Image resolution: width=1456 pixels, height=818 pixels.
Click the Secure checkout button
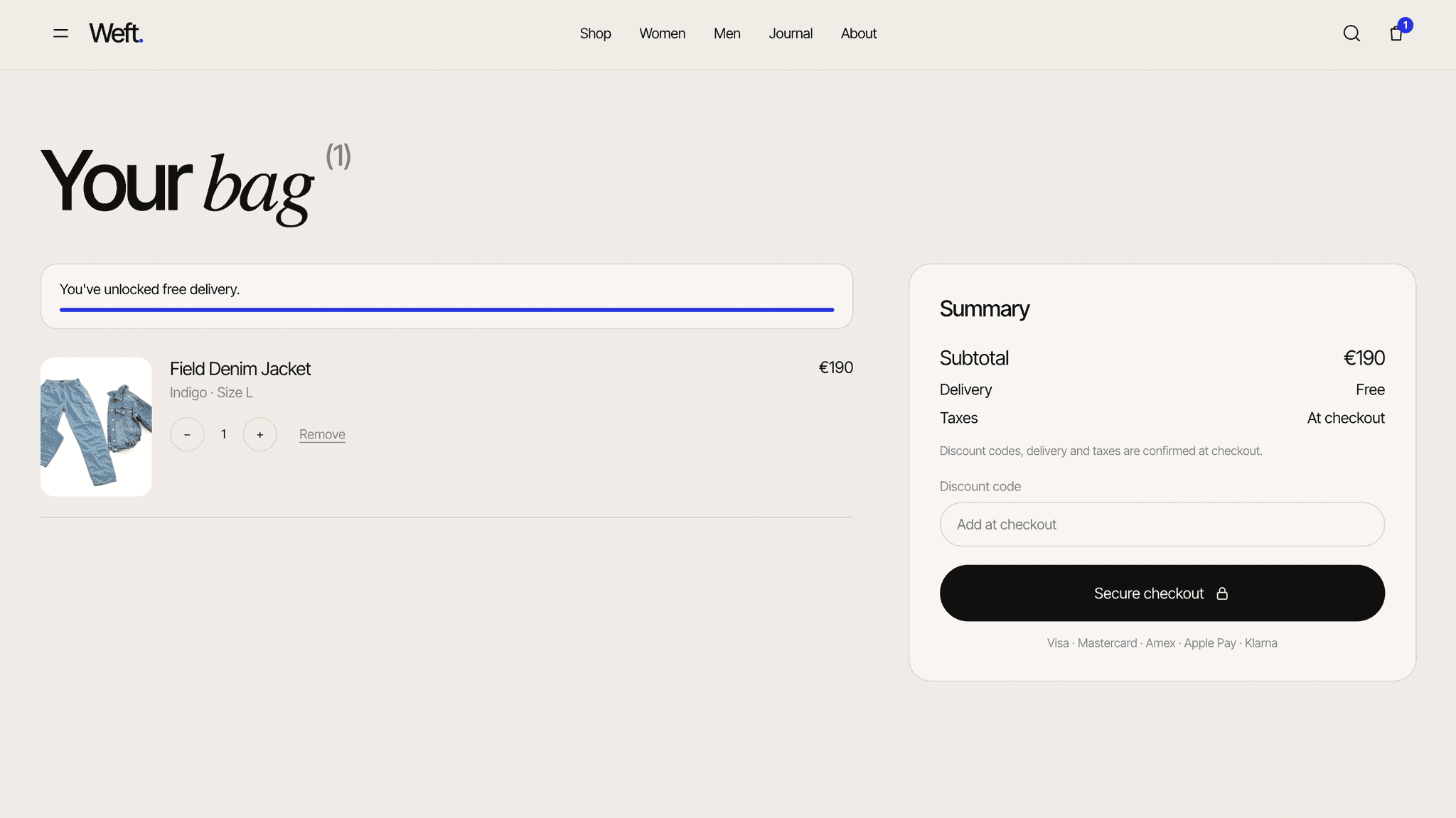coord(1162,593)
